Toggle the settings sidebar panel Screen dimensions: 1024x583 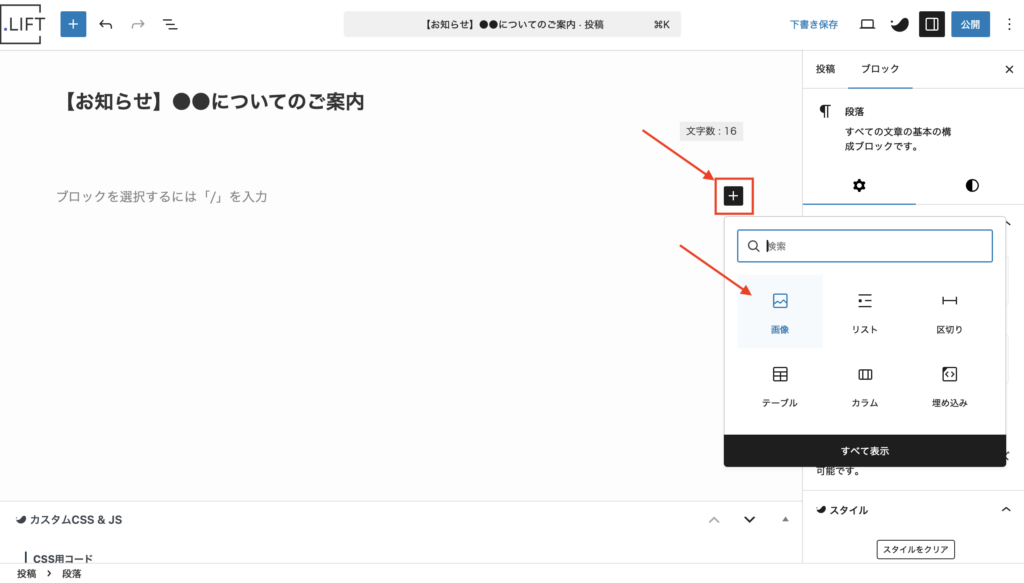click(x=931, y=24)
